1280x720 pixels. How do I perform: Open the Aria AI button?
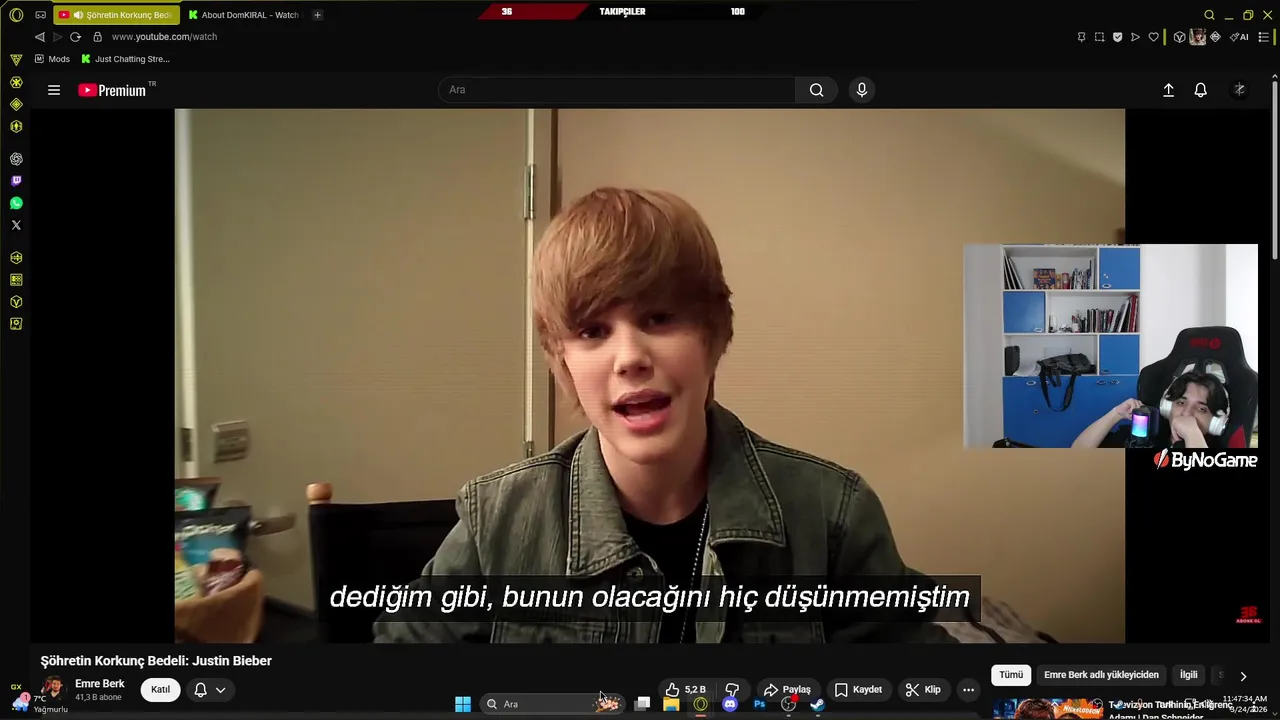tap(1239, 37)
